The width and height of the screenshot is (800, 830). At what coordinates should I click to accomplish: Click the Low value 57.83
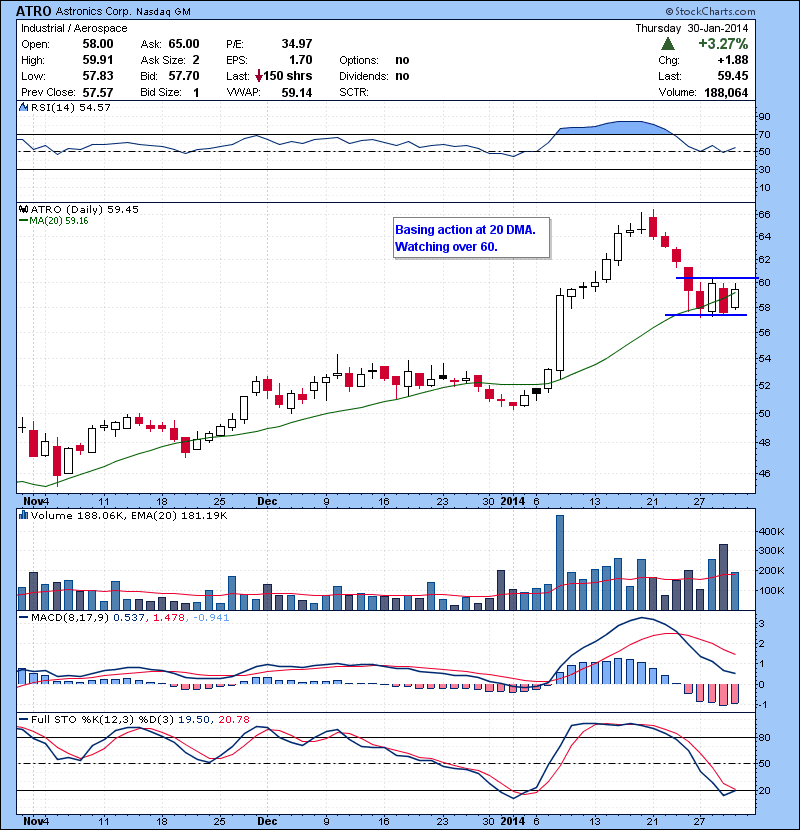pyautogui.click(x=98, y=76)
